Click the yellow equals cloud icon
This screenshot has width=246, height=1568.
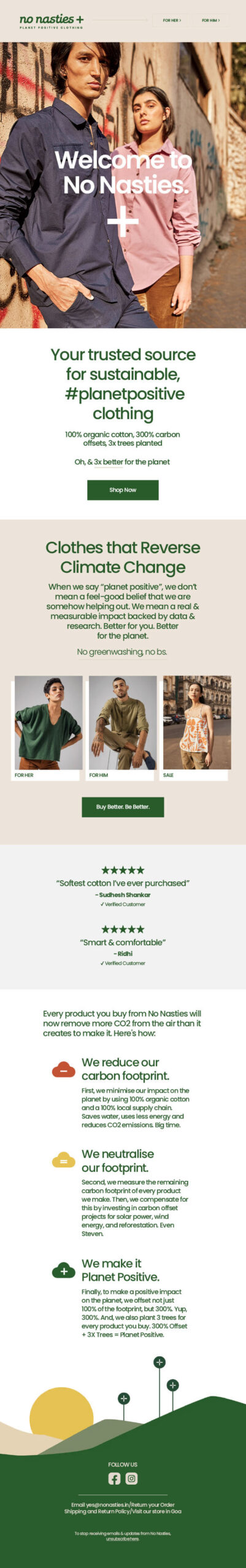pyautogui.click(x=64, y=1160)
